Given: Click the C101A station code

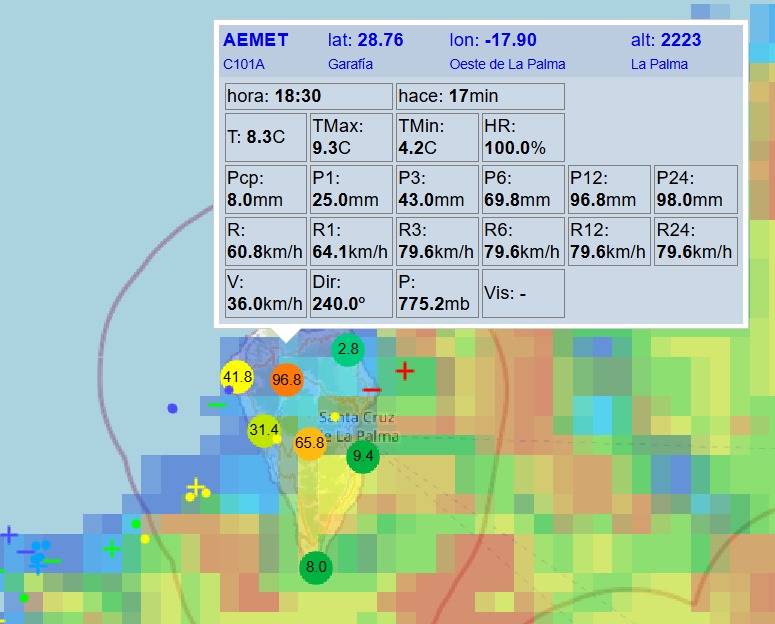Looking at the screenshot, I should click(x=244, y=64).
